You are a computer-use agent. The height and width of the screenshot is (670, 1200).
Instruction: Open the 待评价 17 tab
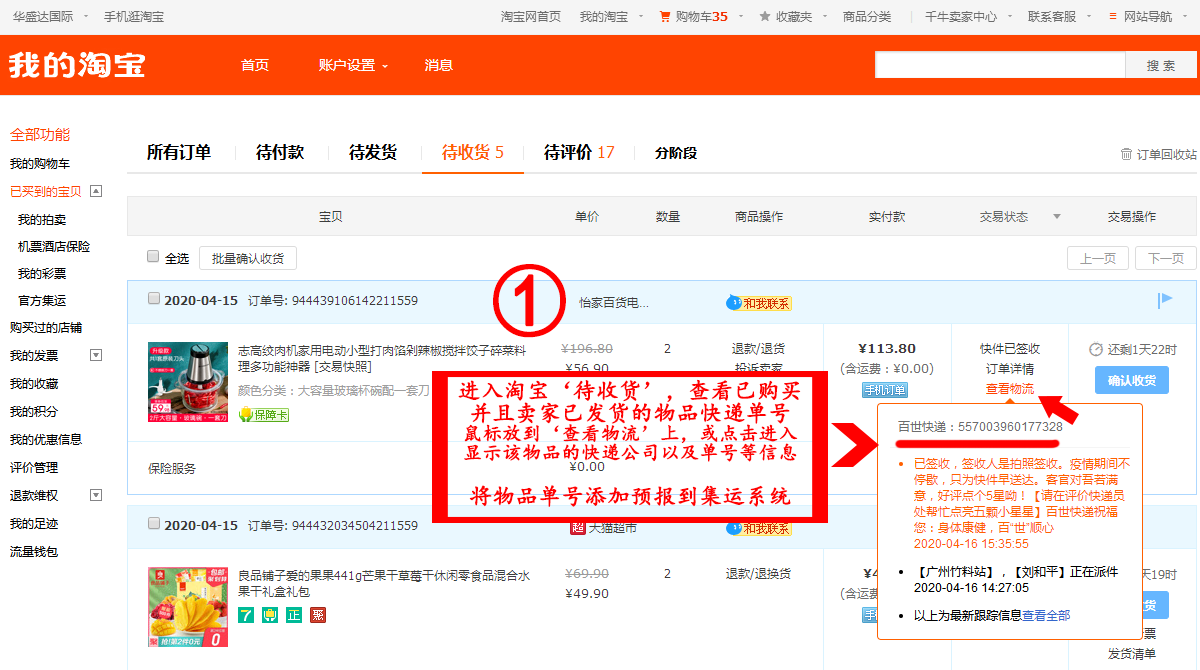pyautogui.click(x=580, y=152)
